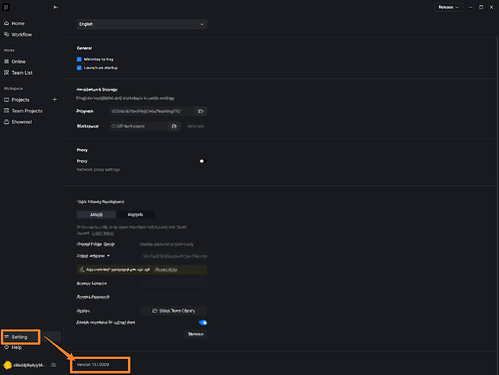Collapse the sidebar with the arrow icon
The width and height of the screenshot is (499, 375).
[x=56, y=7]
